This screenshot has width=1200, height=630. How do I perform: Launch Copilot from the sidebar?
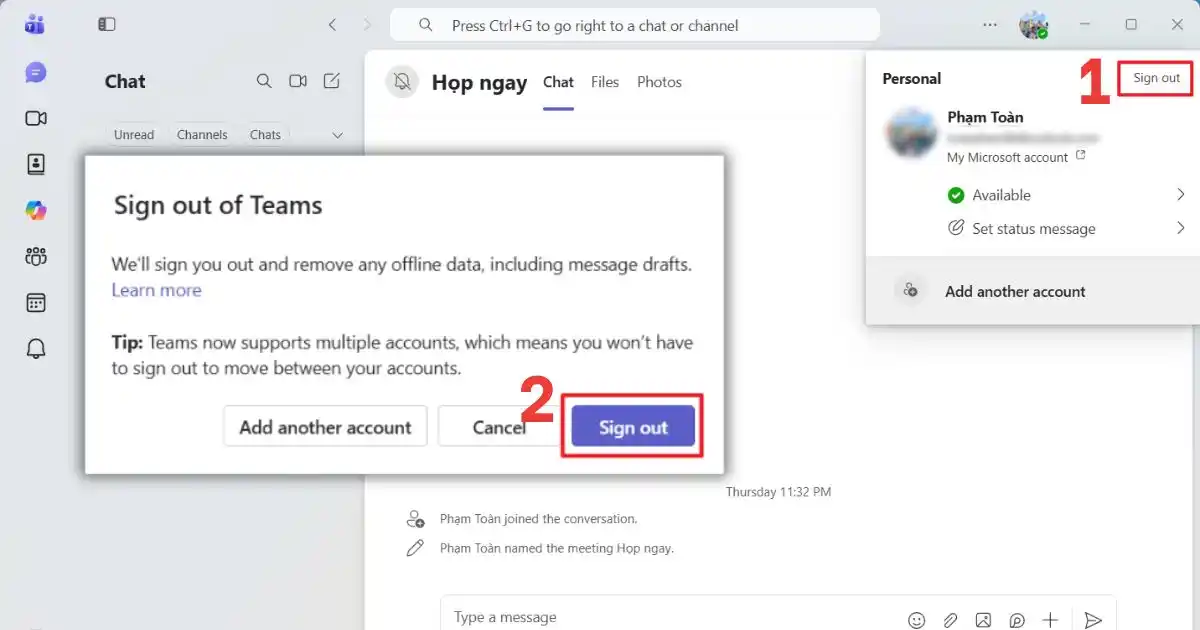click(36, 210)
